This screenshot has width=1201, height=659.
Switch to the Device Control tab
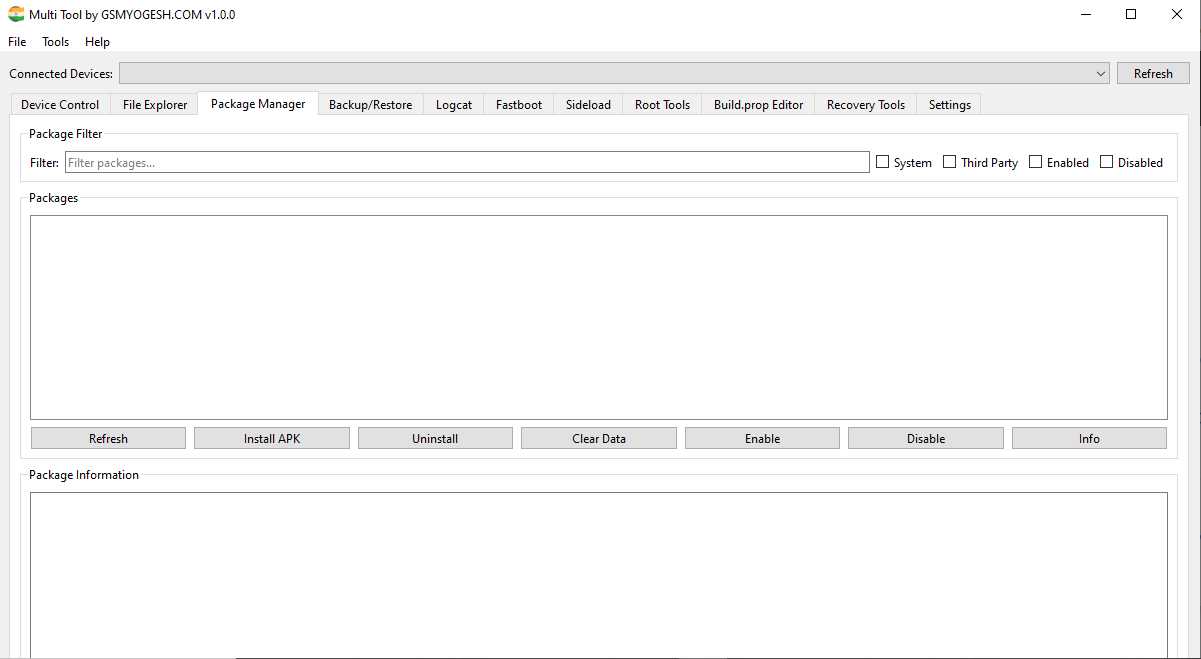(x=60, y=105)
